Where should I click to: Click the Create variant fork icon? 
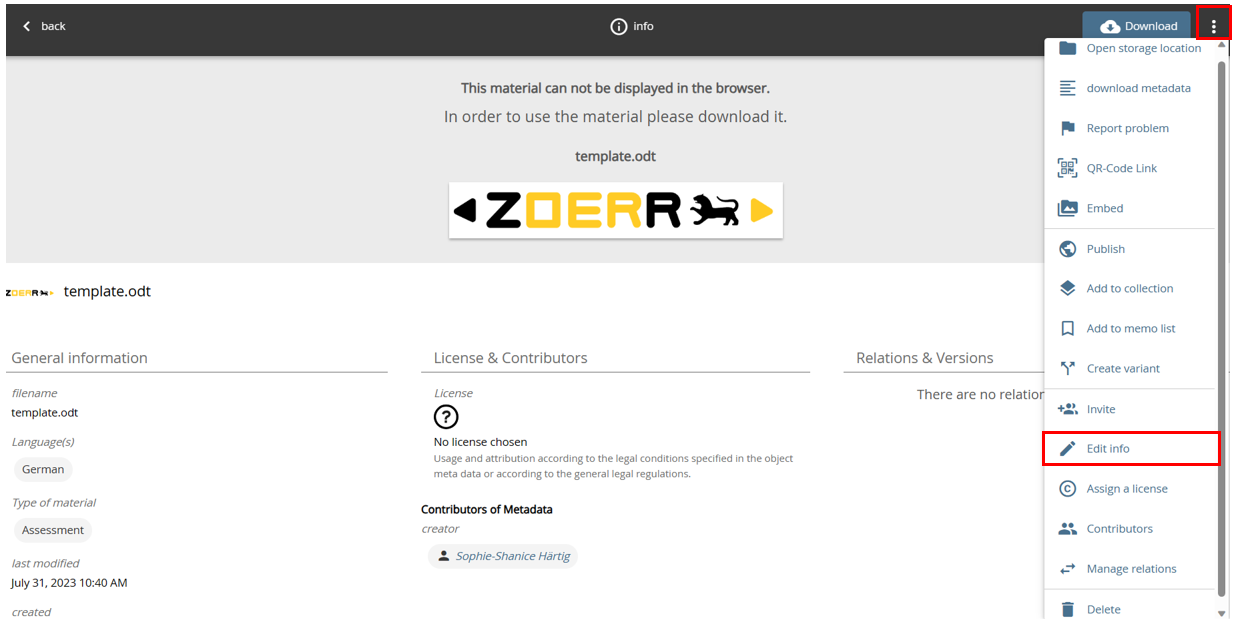[1067, 368]
